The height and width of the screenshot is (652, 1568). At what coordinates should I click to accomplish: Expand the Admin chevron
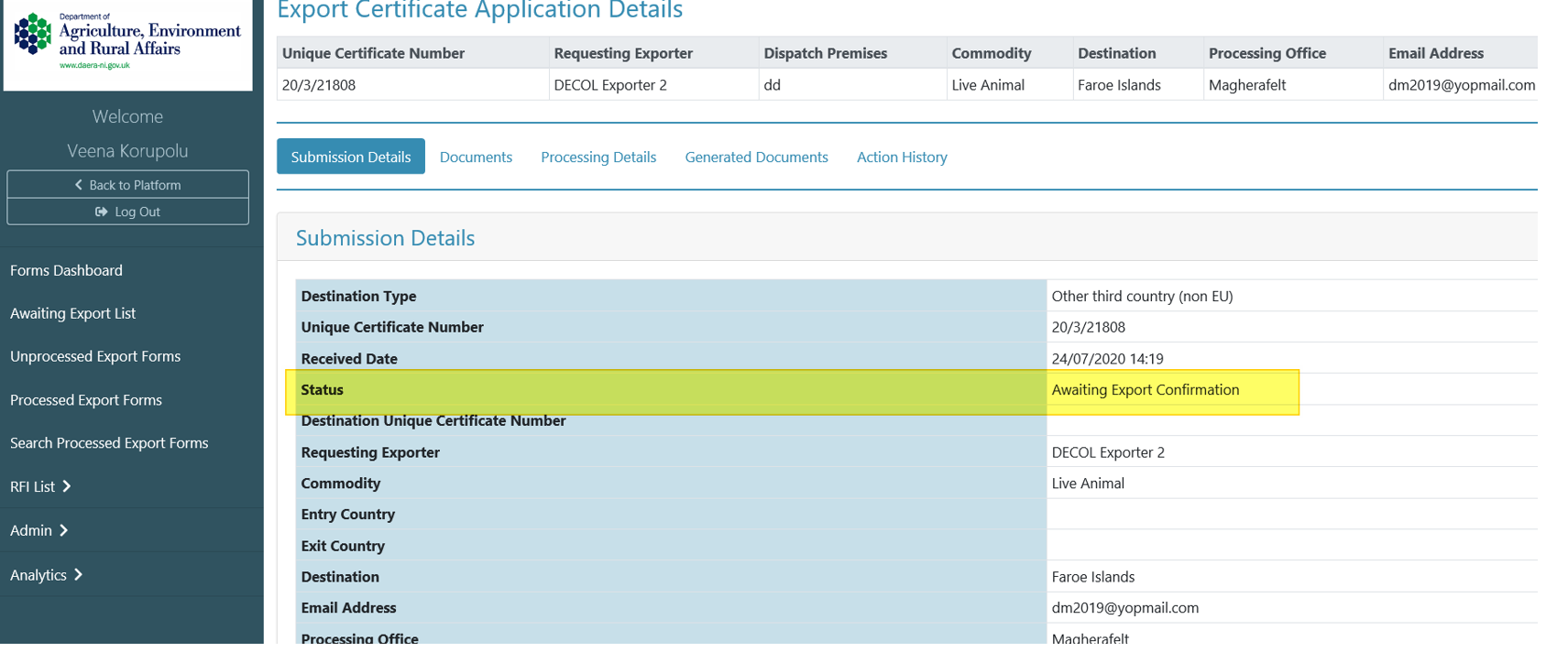[x=63, y=530]
